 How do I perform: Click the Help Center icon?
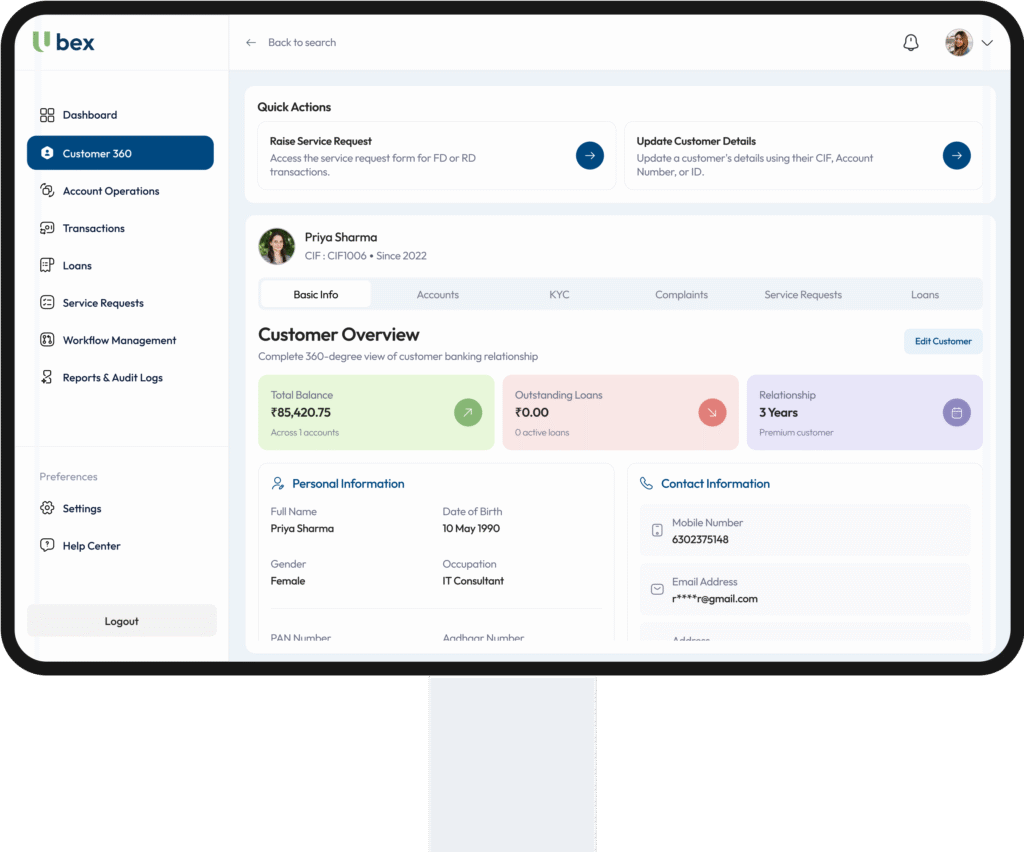(47, 546)
